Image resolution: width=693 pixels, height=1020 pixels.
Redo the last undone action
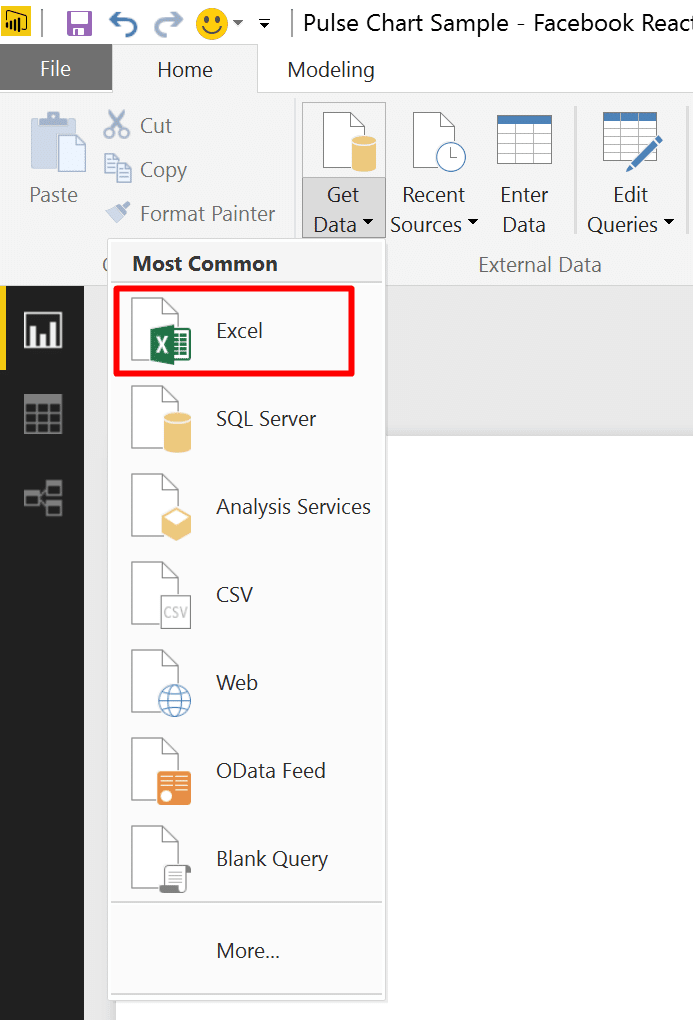[x=168, y=24]
